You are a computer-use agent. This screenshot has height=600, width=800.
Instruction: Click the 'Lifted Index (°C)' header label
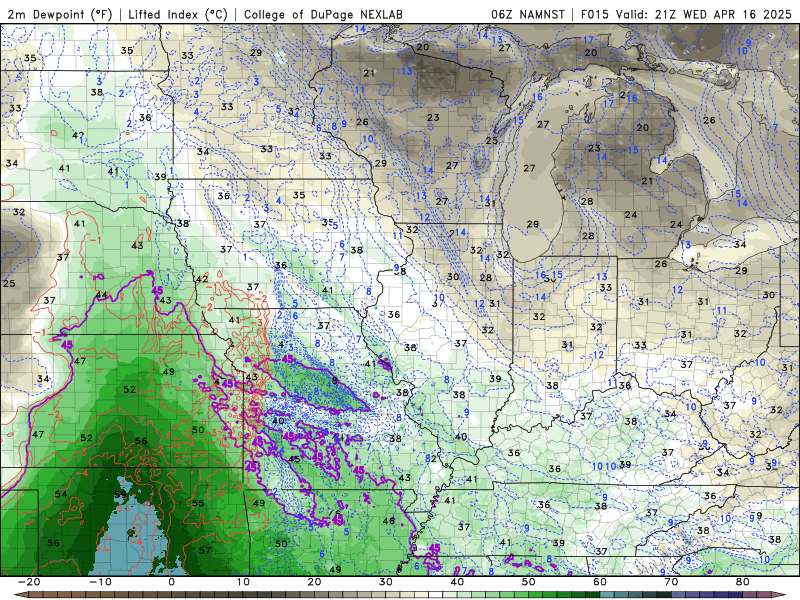178,14
